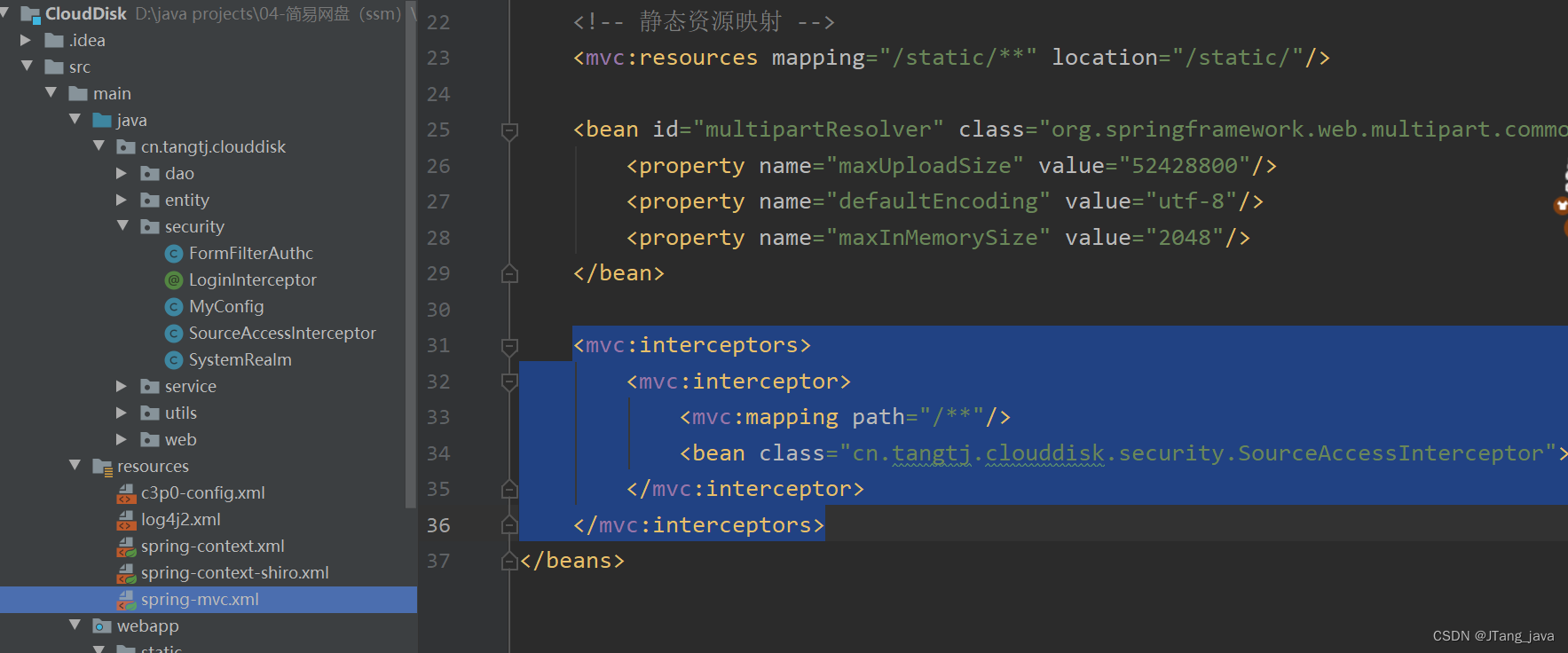The height and width of the screenshot is (653, 1568).
Task: Fold mvc:interceptors block at line 31
Action: point(509,347)
